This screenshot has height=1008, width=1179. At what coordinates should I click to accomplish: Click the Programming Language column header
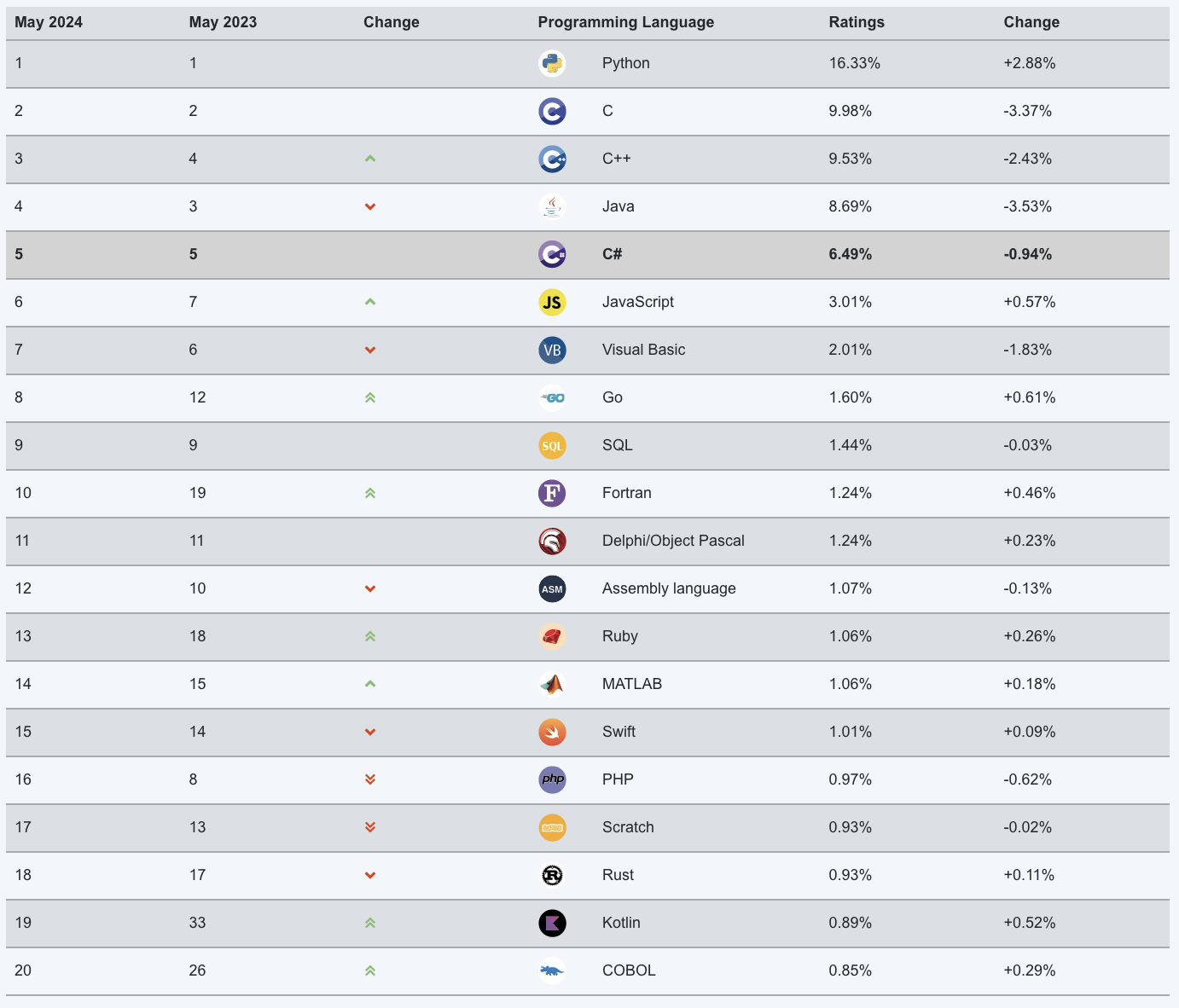625,22
